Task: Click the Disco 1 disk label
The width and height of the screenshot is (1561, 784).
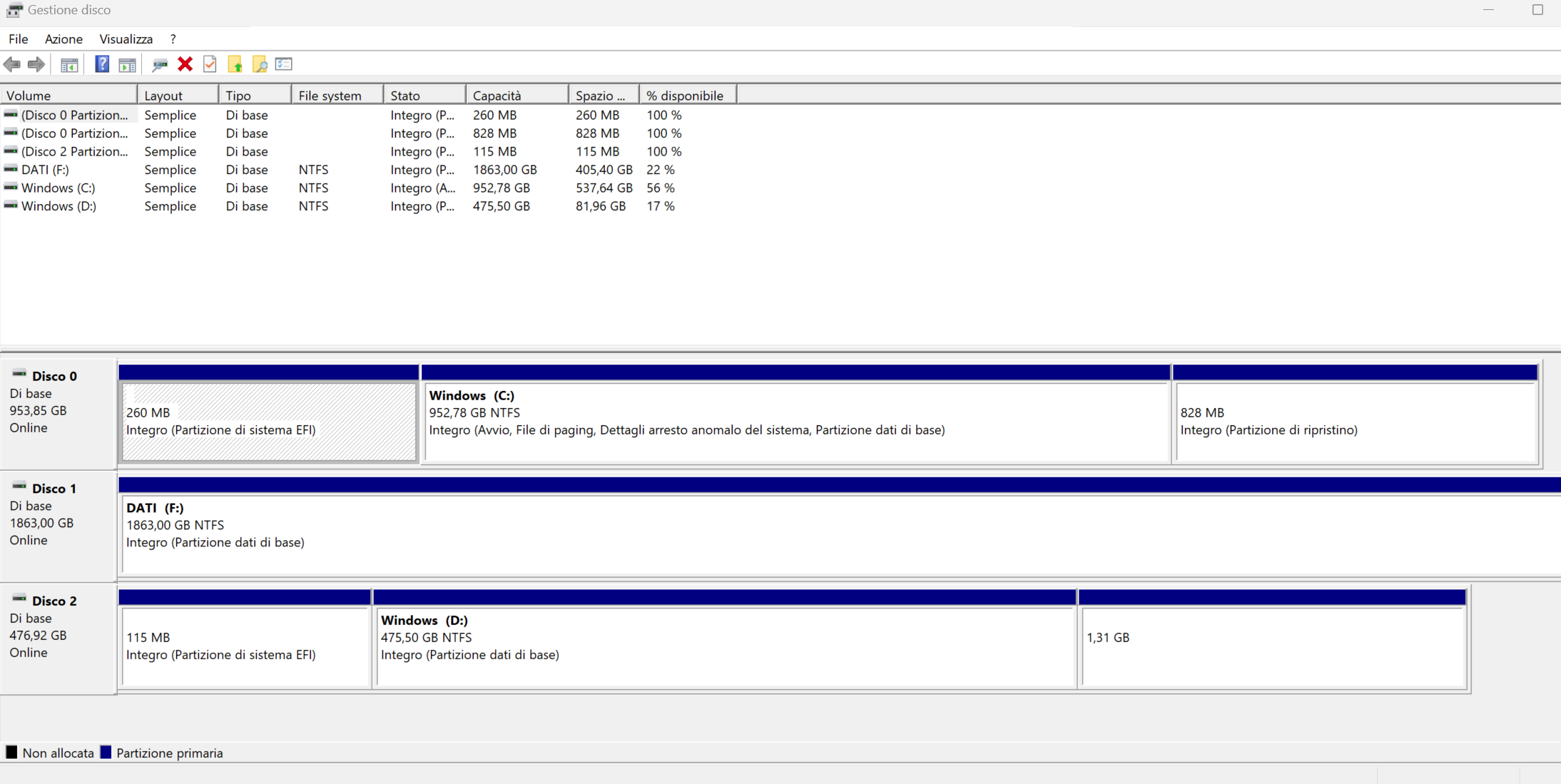Action: (x=54, y=489)
